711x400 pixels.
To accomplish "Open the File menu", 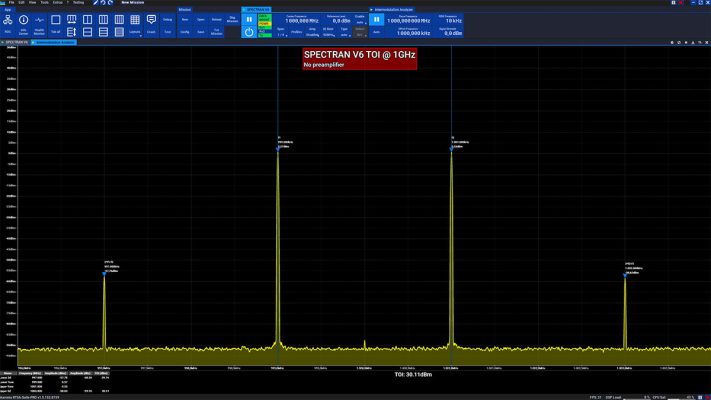I will pos(11,3).
